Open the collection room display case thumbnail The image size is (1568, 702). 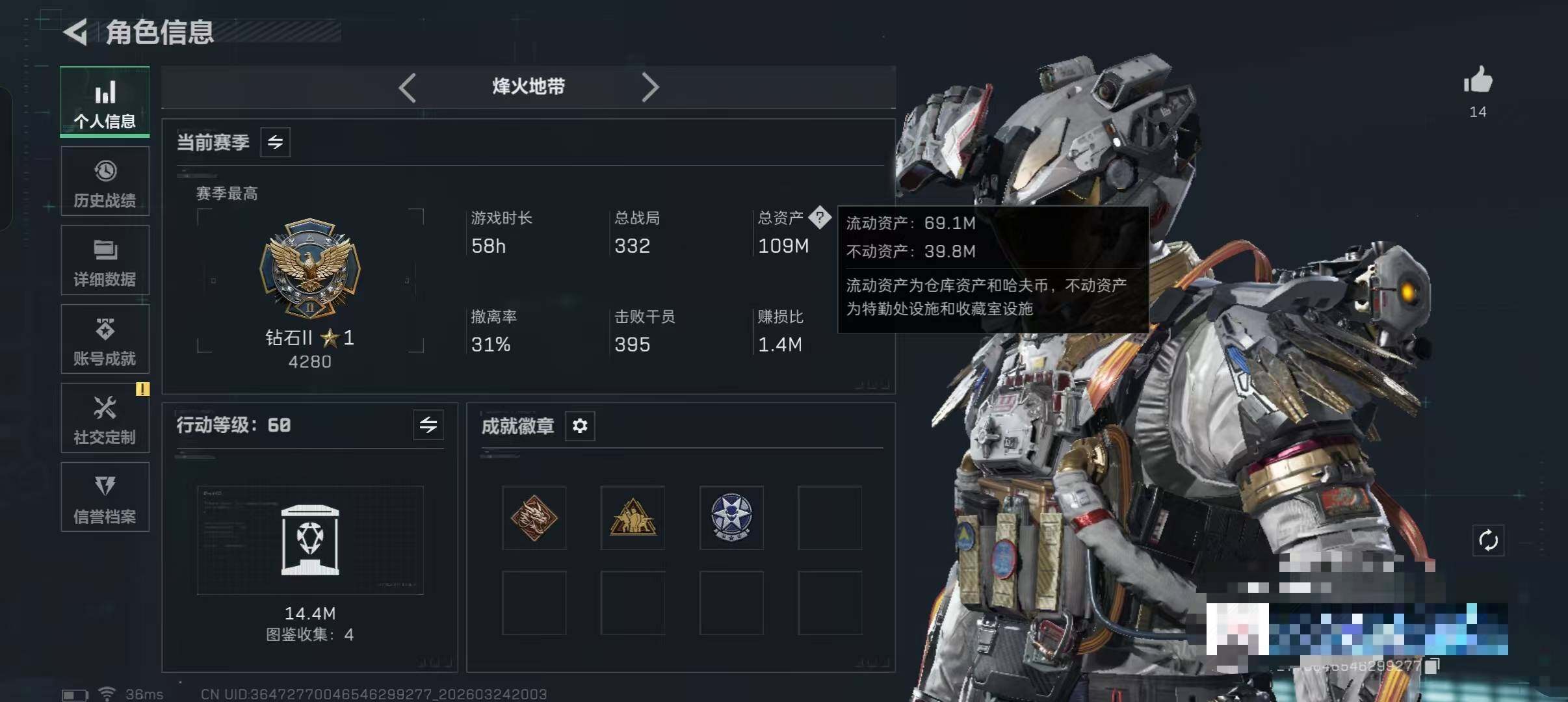pyautogui.click(x=310, y=540)
